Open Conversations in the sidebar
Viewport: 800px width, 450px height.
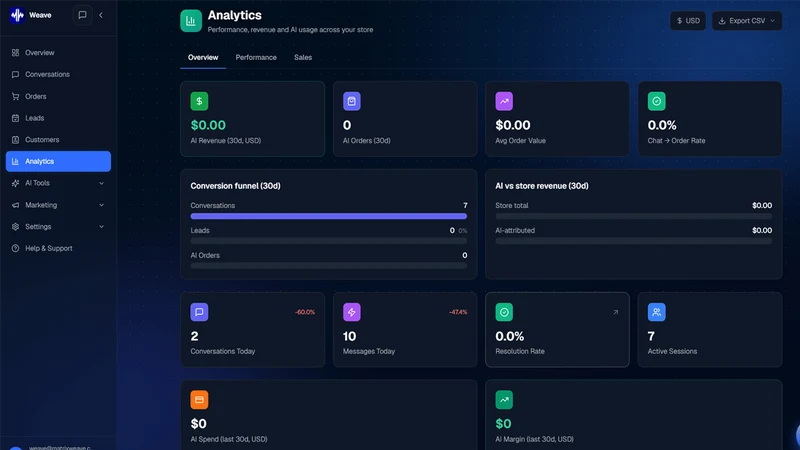[58, 74]
